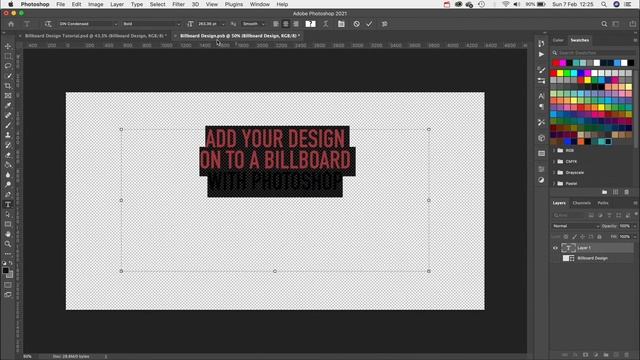
Task: Switch foreground and background colors
Action: 11,263
